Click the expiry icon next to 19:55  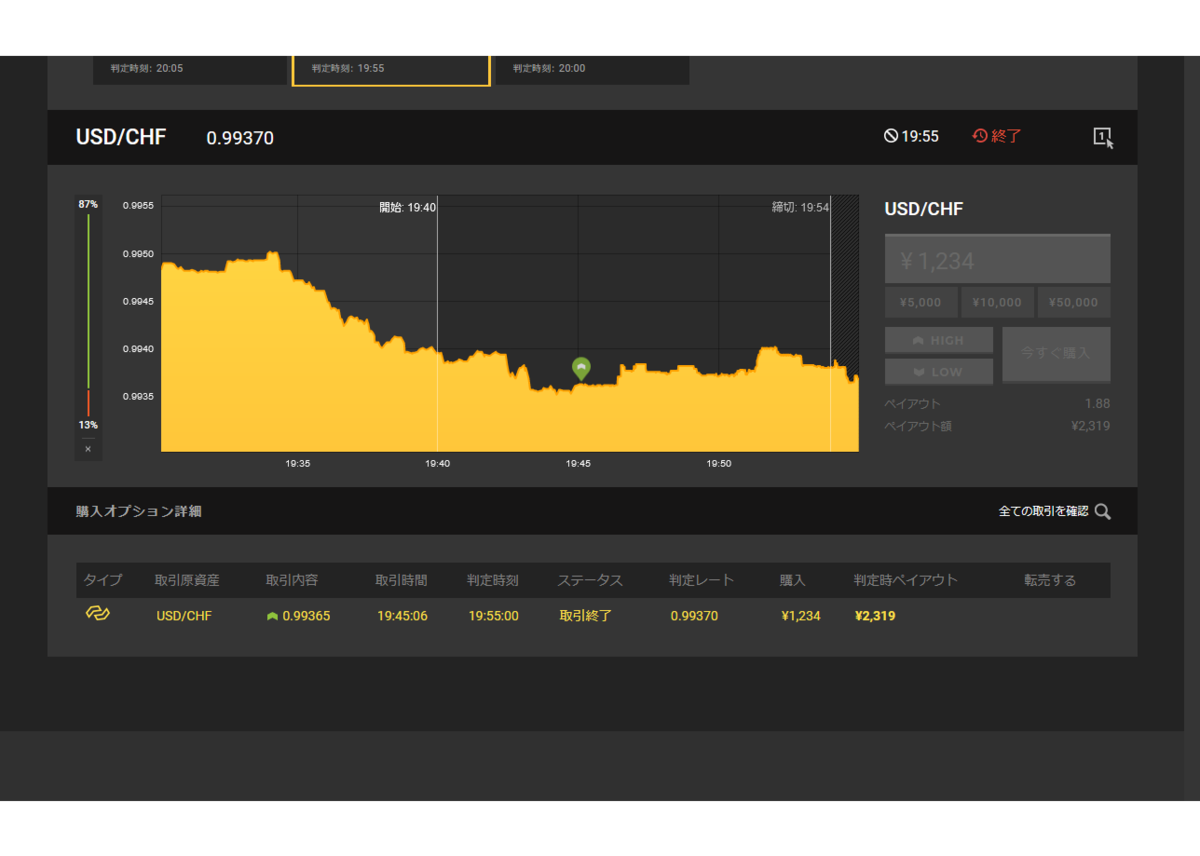[891, 136]
